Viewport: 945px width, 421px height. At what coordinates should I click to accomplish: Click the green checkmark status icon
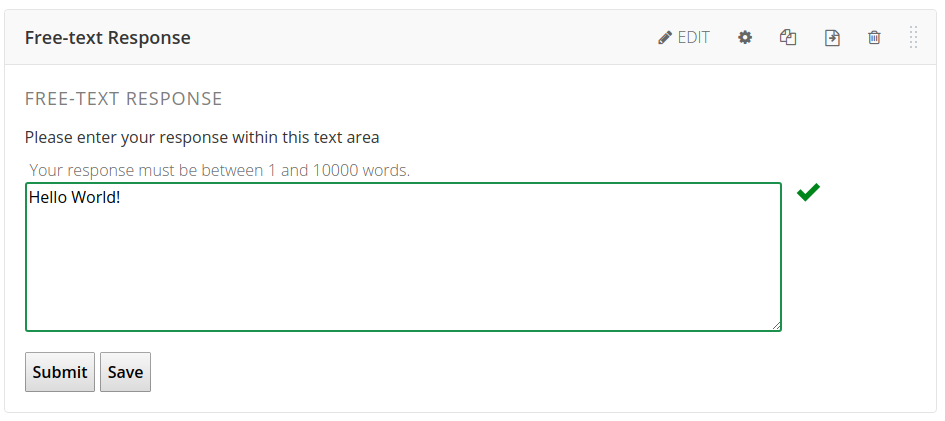808,192
